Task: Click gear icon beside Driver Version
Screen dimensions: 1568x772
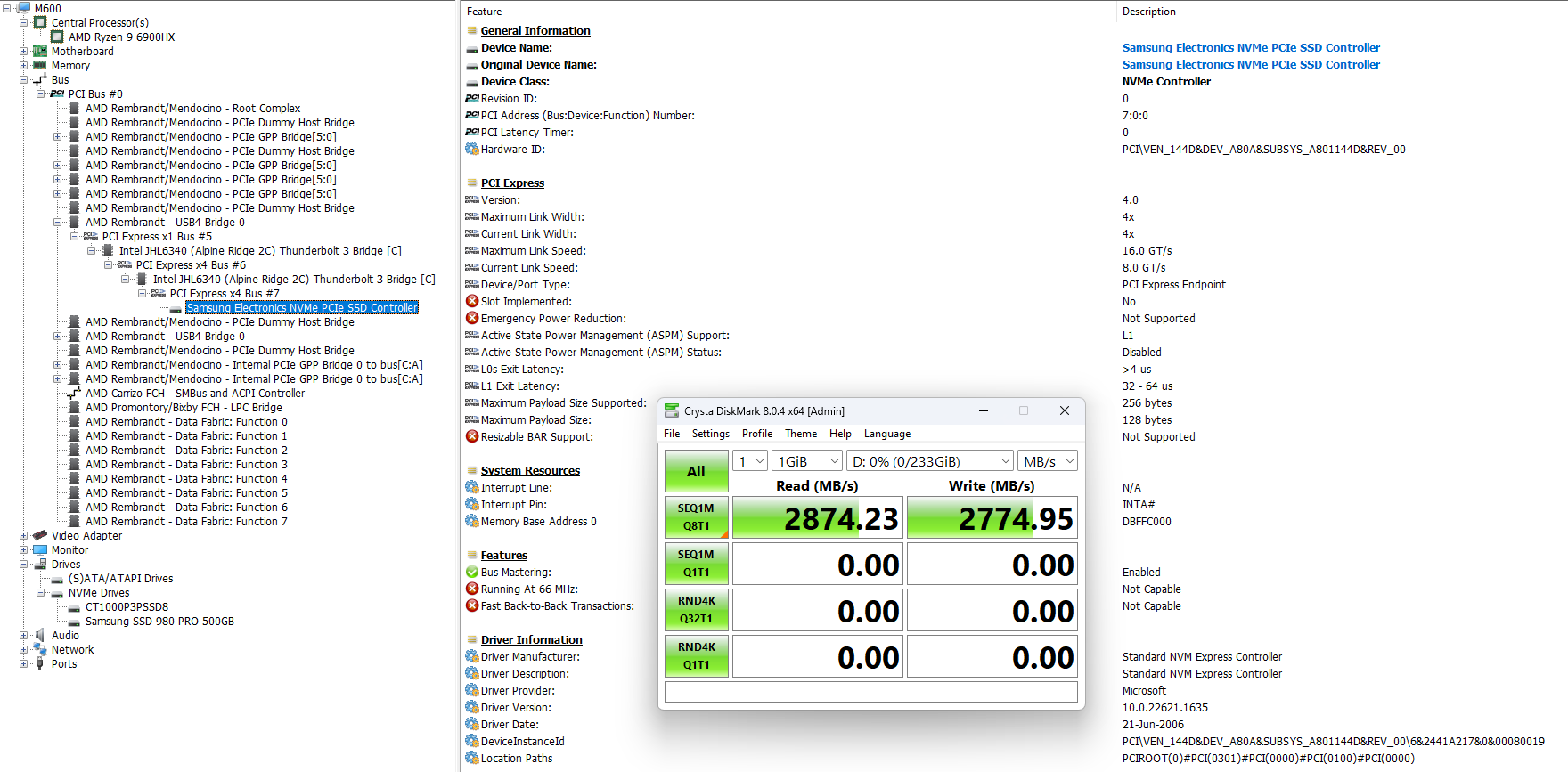Action: click(x=472, y=707)
